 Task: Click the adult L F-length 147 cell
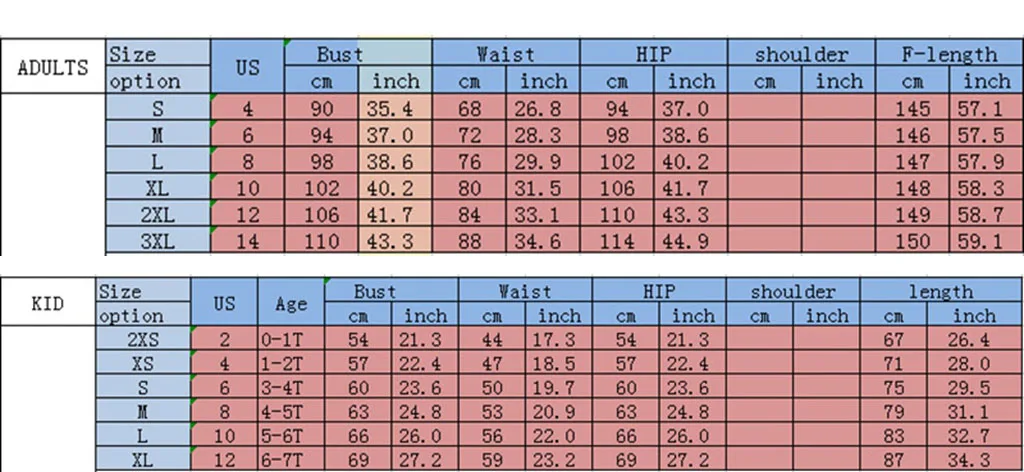click(x=912, y=161)
